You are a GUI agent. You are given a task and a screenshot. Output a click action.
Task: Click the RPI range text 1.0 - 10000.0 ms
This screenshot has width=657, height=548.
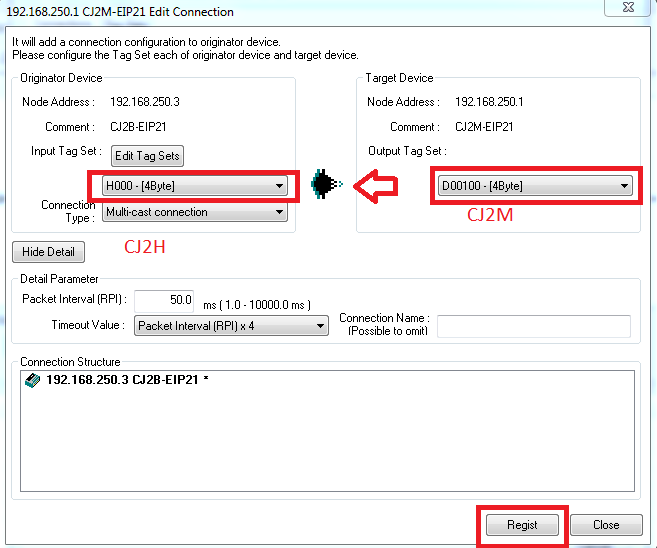[257, 305]
